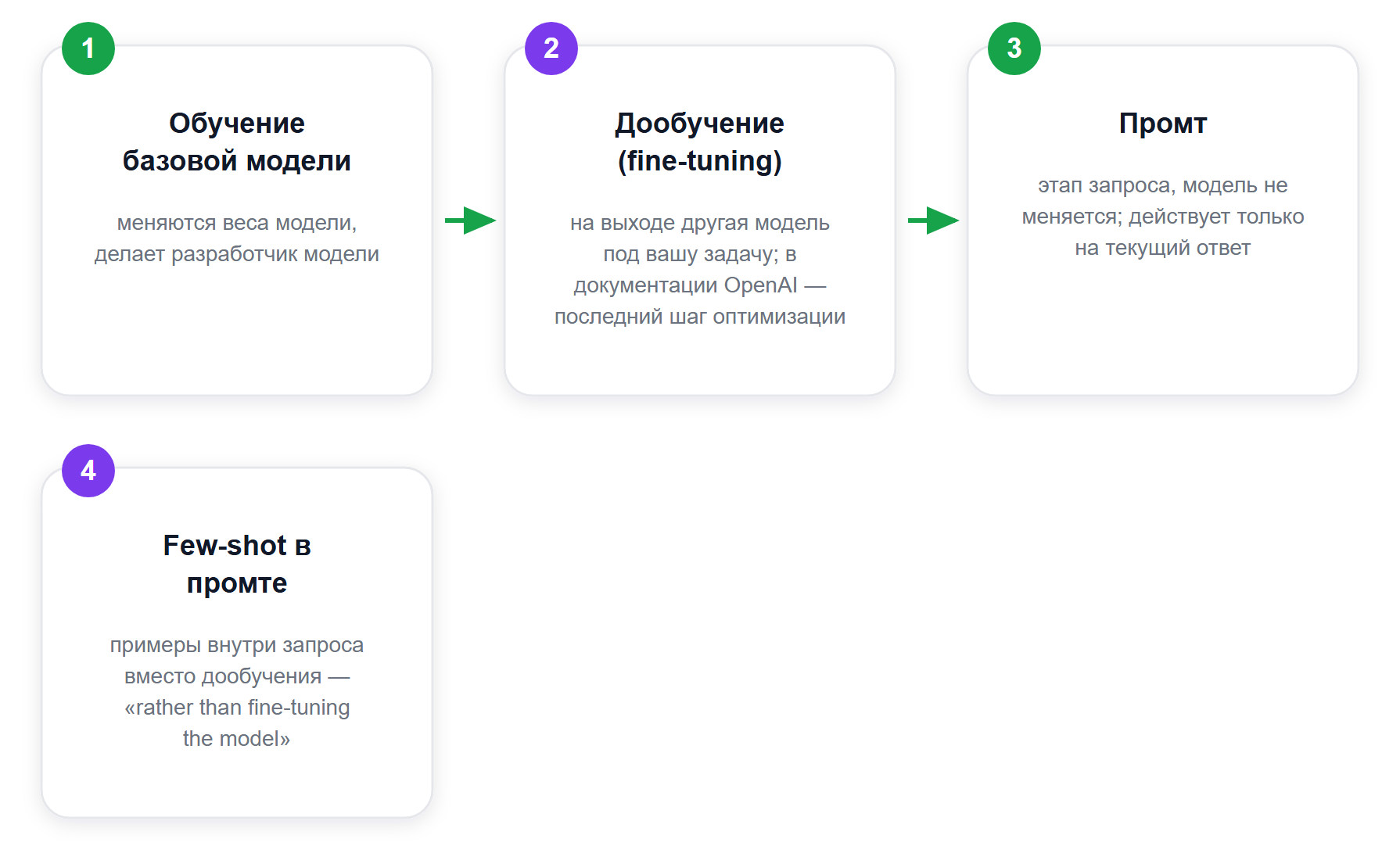Click text 'делает разработчик модели'
The image size is (1400, 864).
click(237, 254)
